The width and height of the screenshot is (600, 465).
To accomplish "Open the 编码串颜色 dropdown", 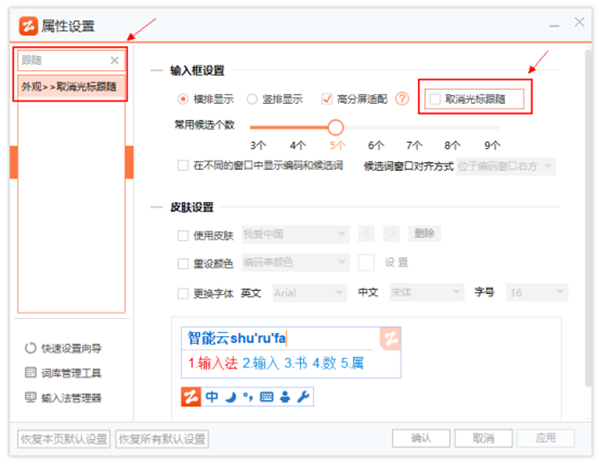I will pos(295,262).
